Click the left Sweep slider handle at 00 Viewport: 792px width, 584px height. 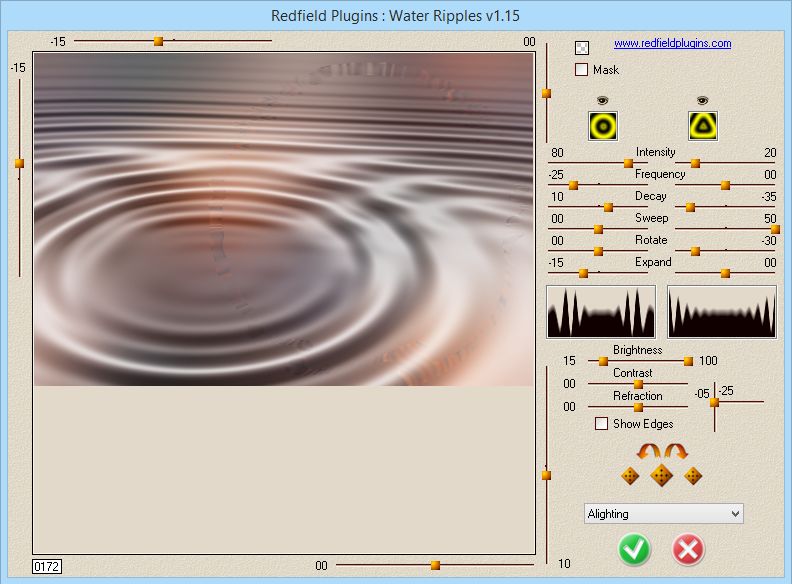coord(599,229)
